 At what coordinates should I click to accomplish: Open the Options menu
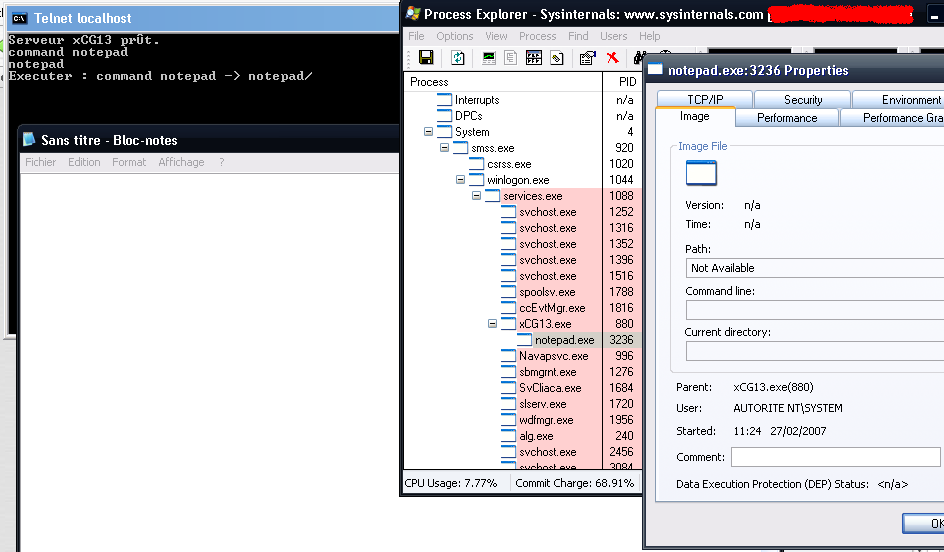455,36
